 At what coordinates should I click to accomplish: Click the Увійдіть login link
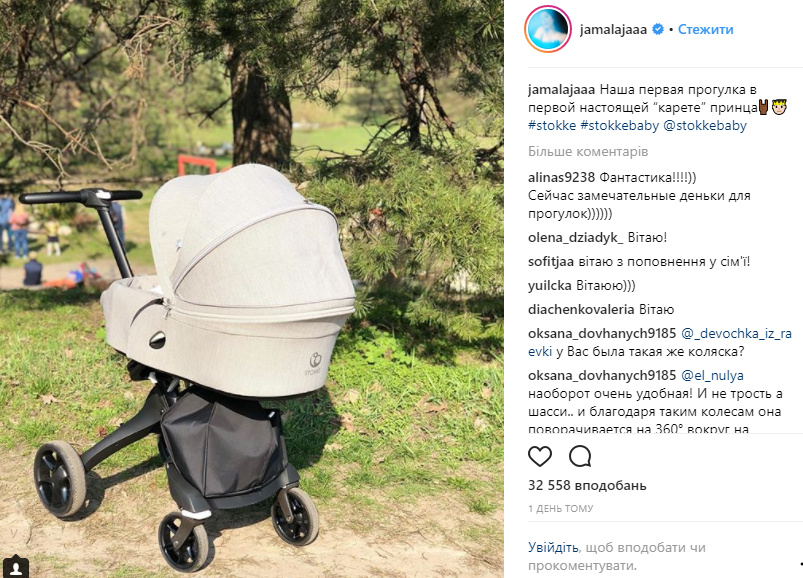tap(553, 547)
